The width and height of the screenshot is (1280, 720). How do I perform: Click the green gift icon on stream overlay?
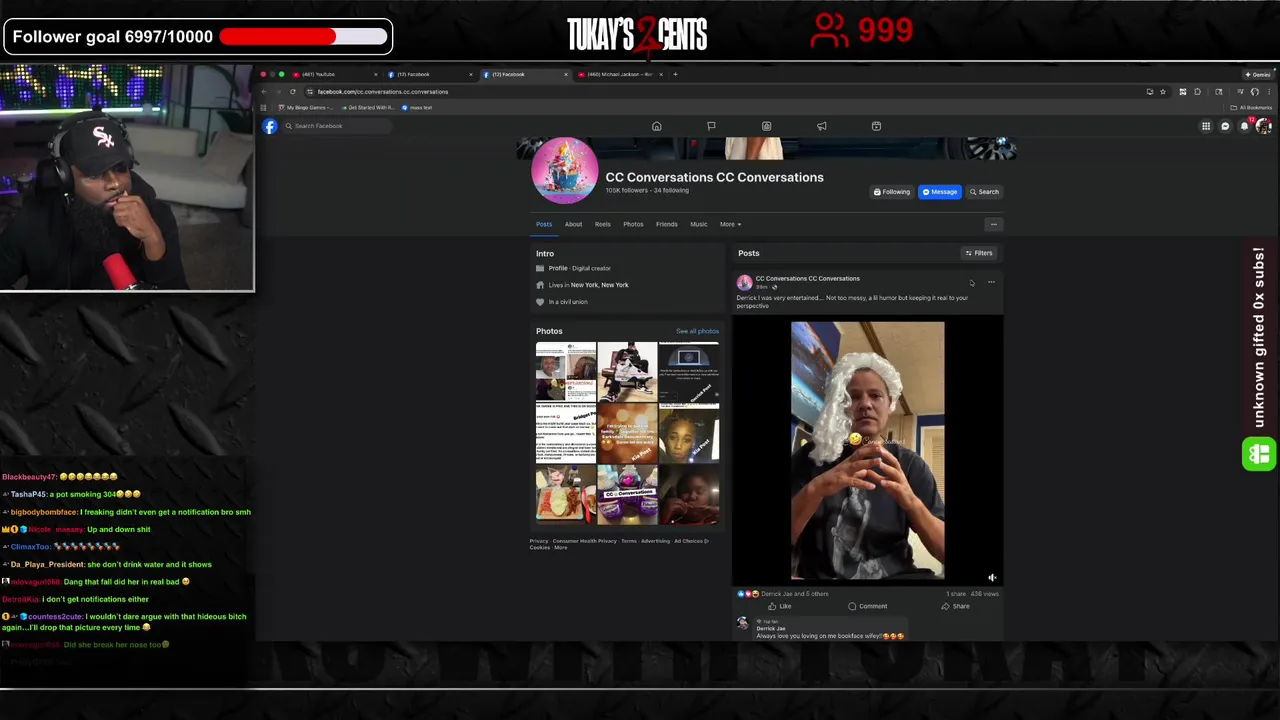1259,454
